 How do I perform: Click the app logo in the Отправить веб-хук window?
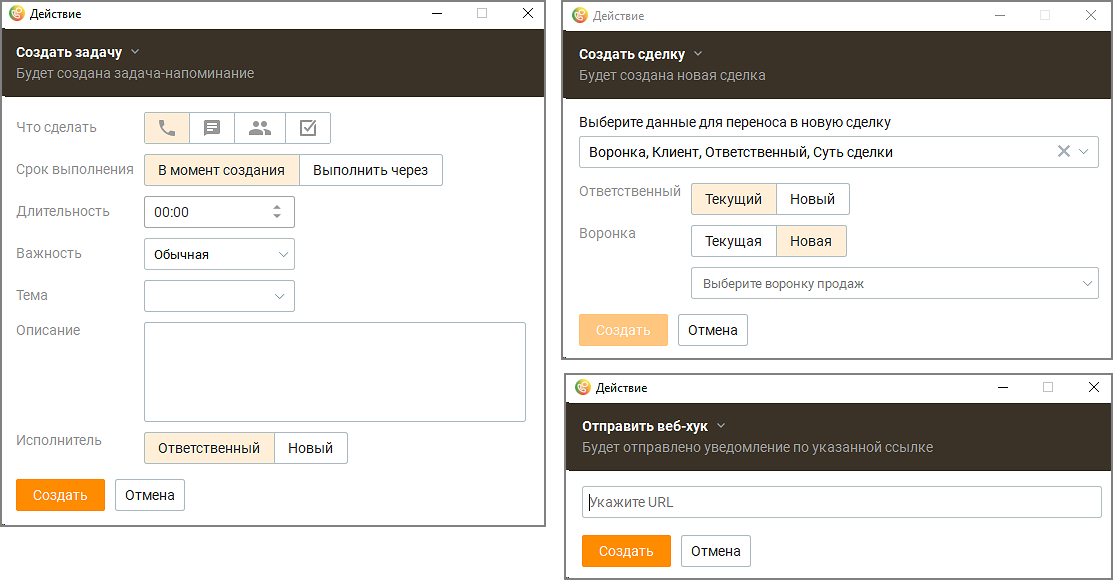coord(583,387)
